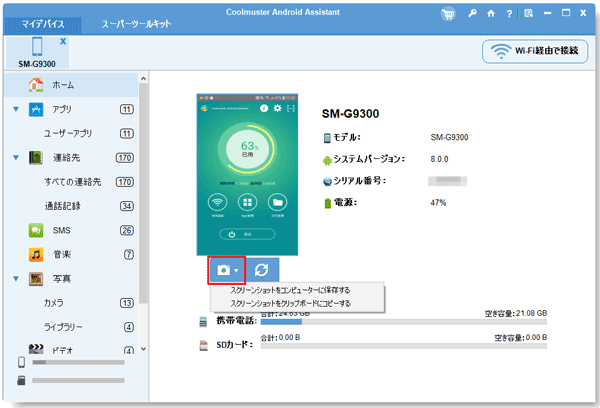Click the sidebar SD card storage icon
Screen dimensions: 600x408
(21, 380)
